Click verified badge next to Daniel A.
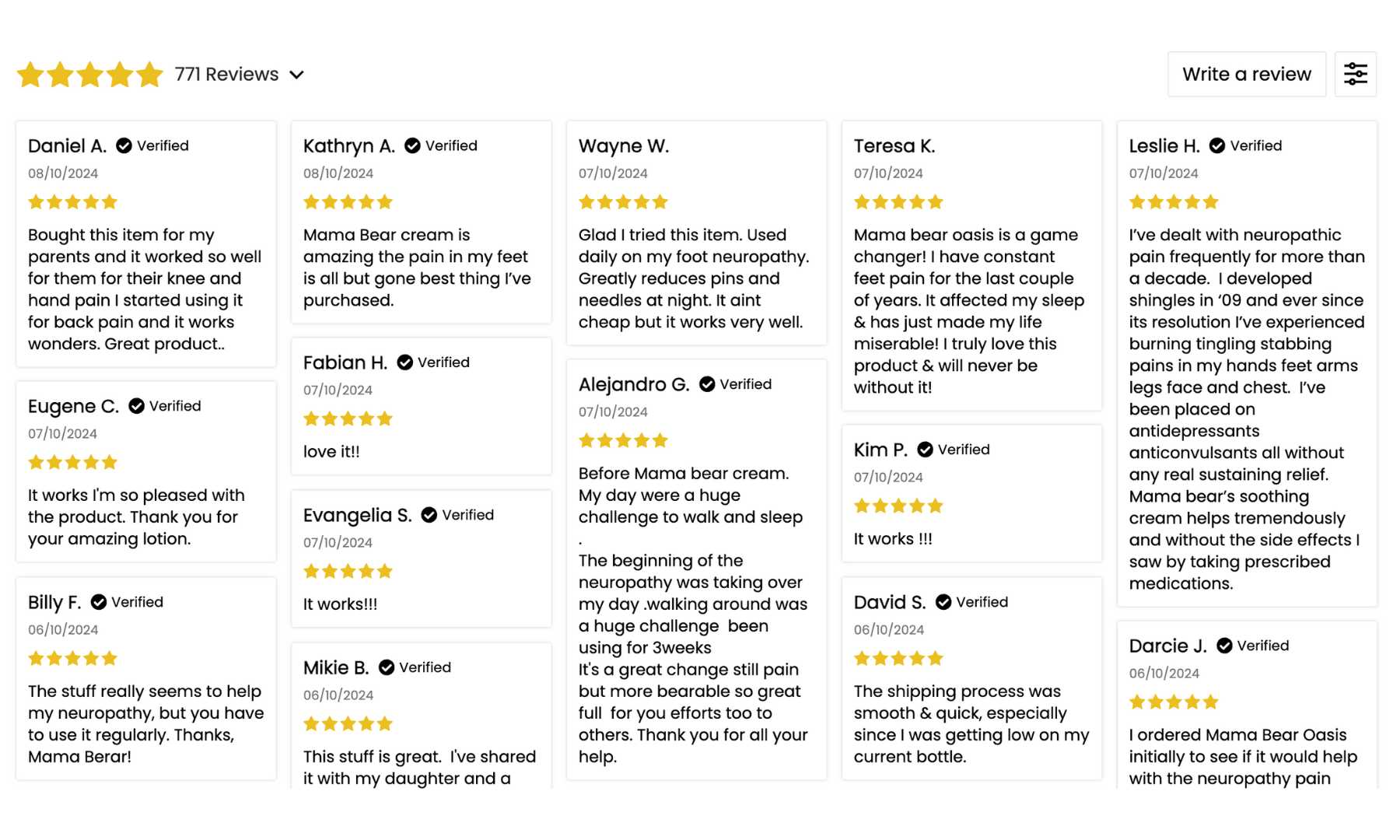1400x840 pixels. pyautogui.click(x=124, y=145)
